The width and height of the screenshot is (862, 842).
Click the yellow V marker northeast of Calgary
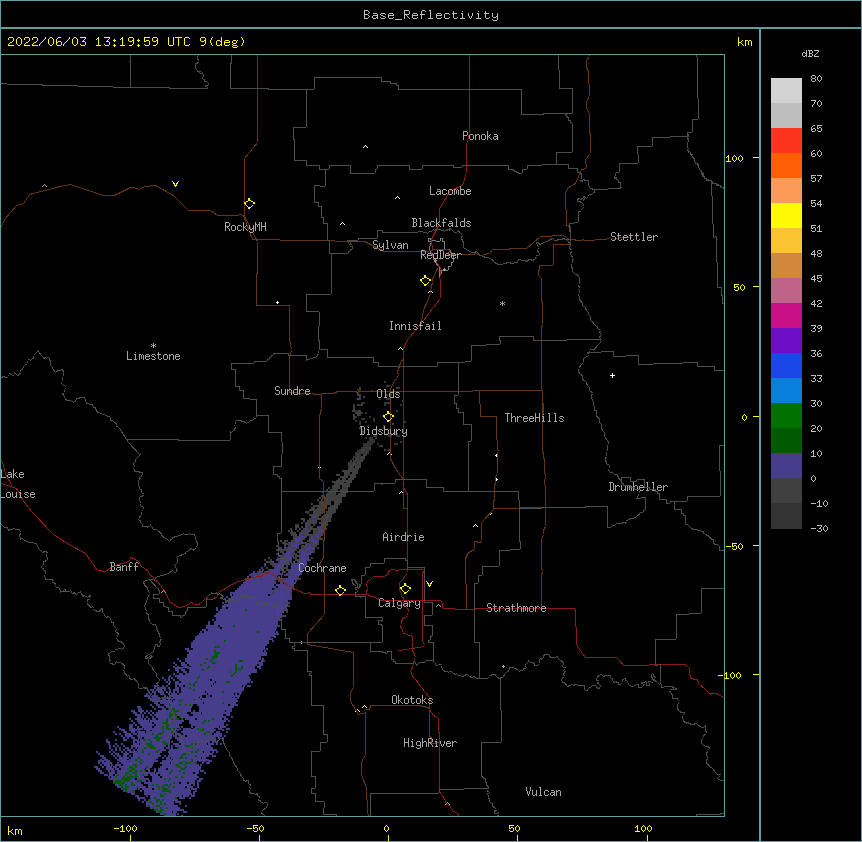pyautogui.click(x=429, y=584)
